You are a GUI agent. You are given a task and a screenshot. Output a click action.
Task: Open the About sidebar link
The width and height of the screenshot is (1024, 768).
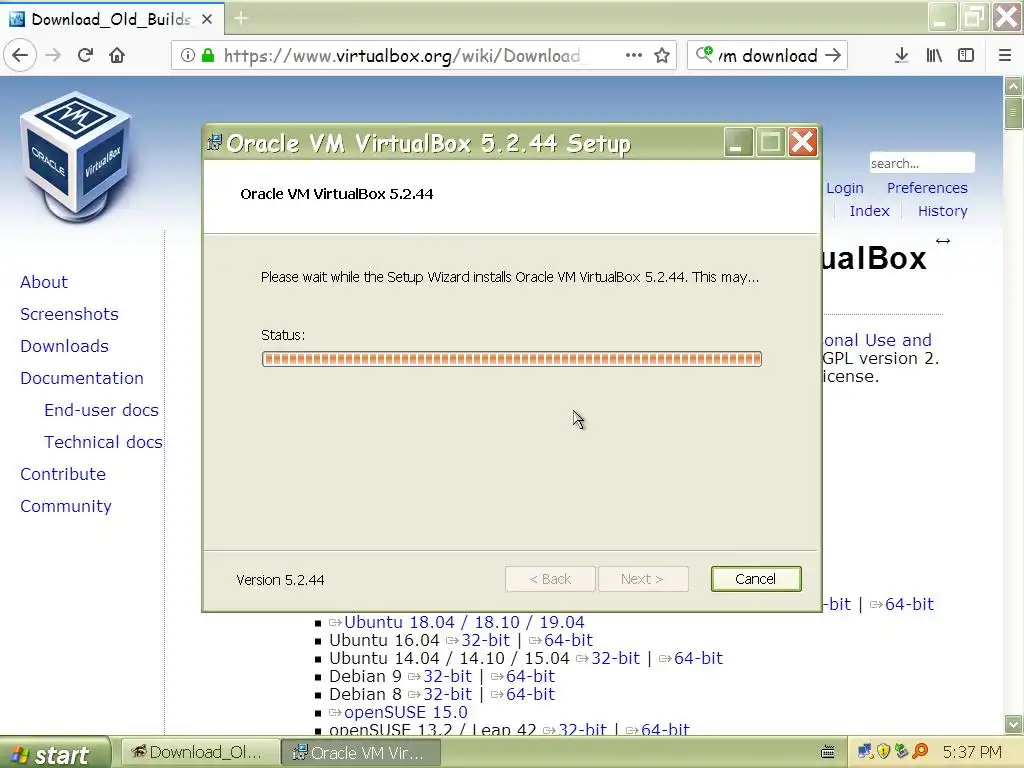point(44,282)
